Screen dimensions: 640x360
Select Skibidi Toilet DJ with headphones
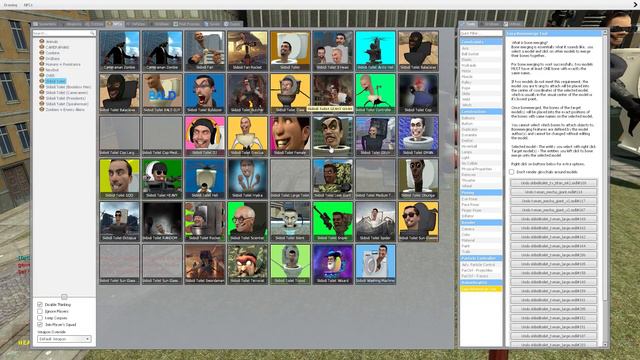click(204, 136)
